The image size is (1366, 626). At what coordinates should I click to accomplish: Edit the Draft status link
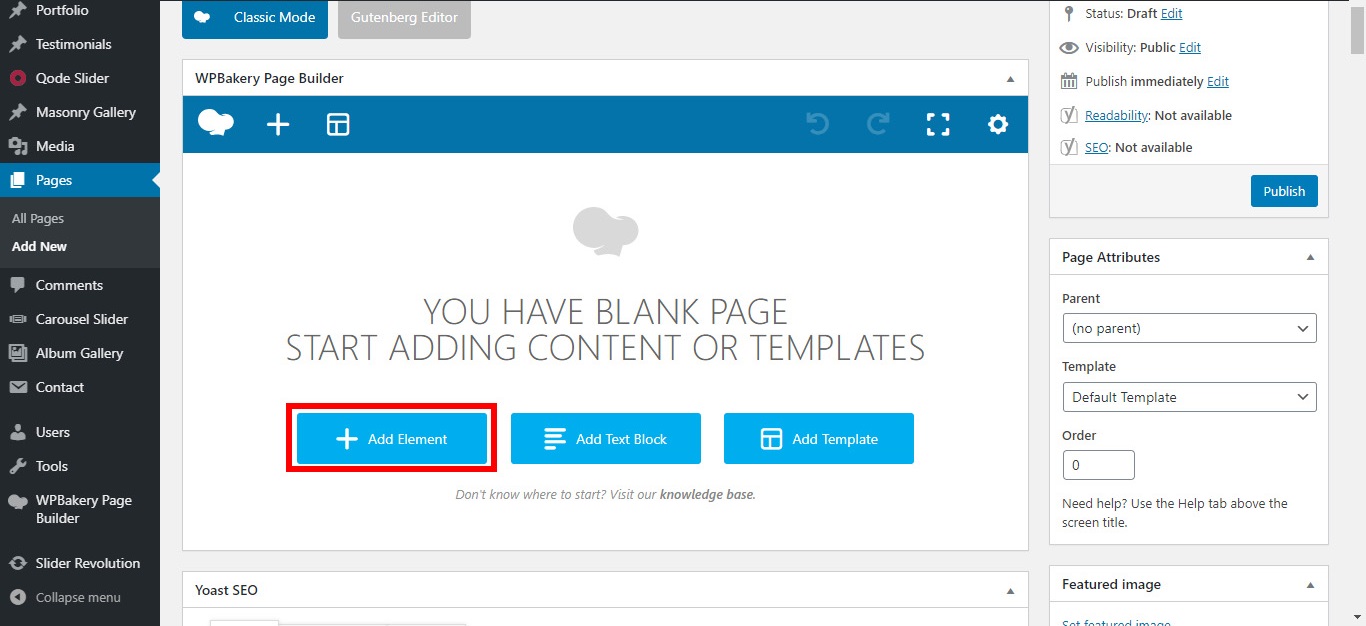pyautogui.click(x=1171, y=13)
